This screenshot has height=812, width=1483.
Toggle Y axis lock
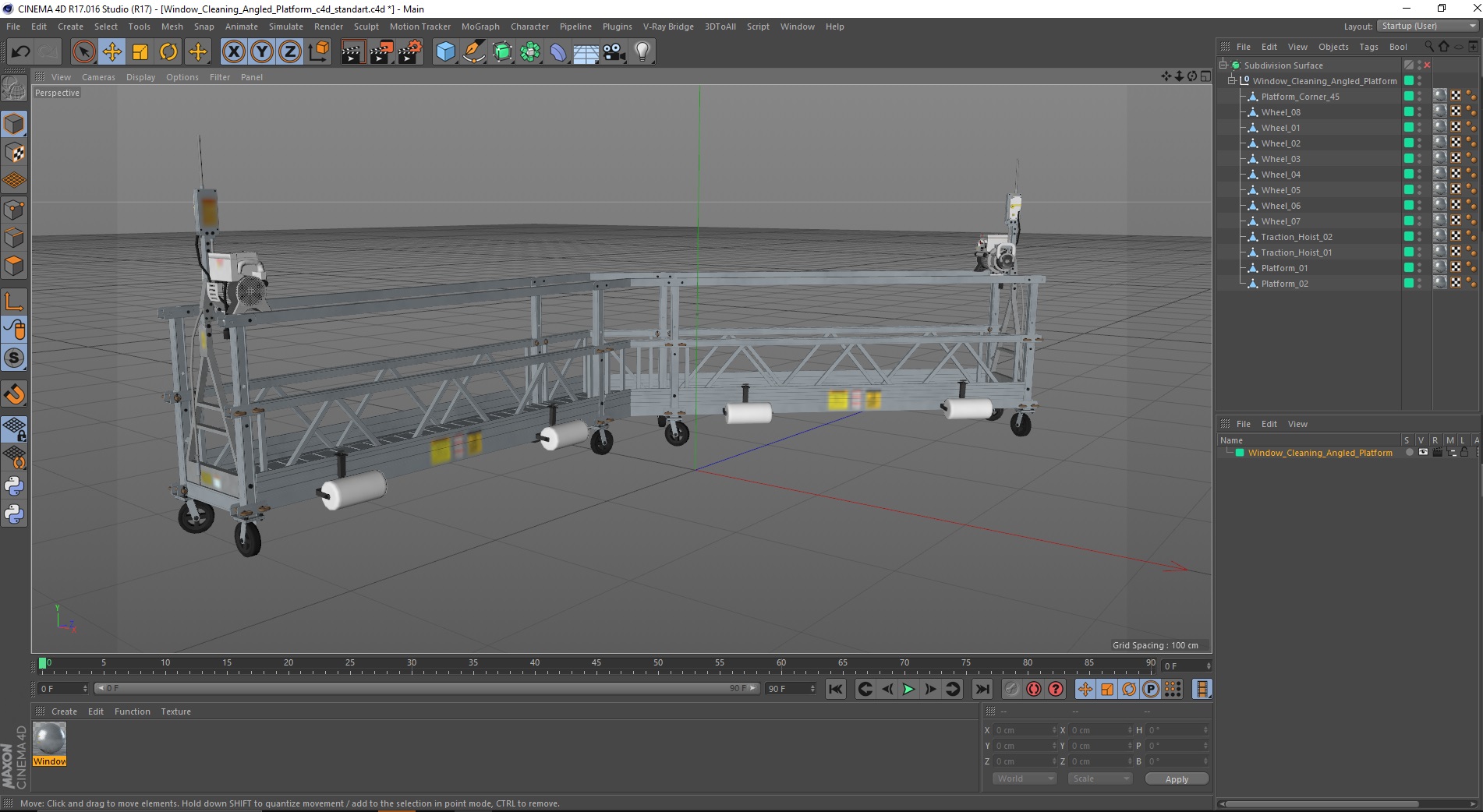coord(262,52)
